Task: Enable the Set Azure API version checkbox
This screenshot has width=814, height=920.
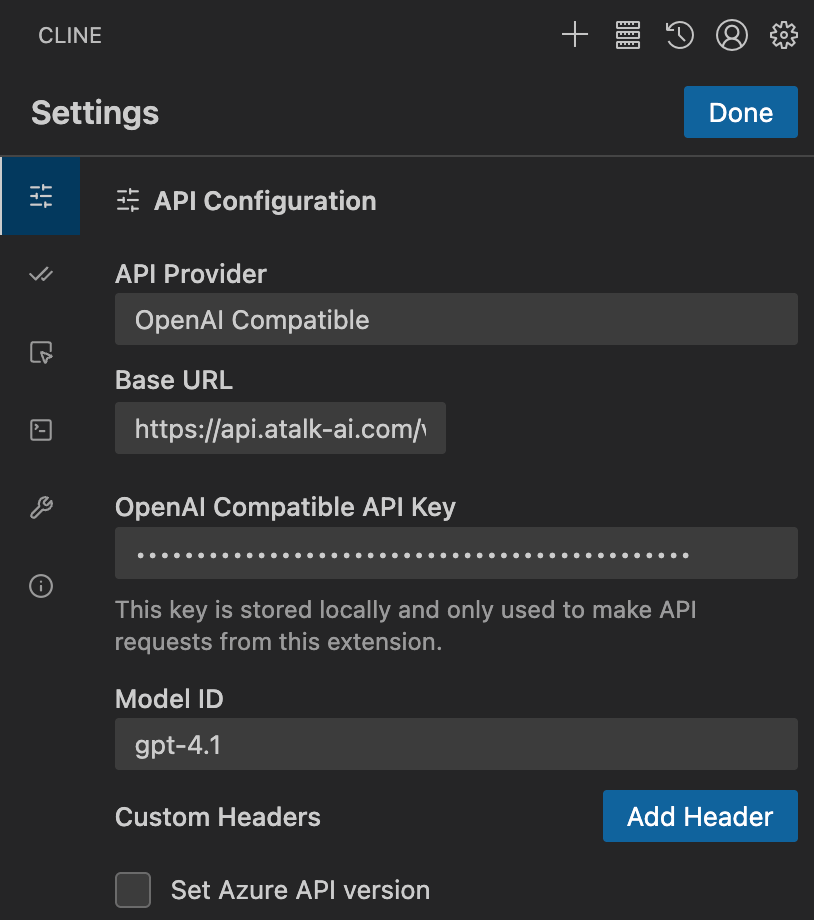Action: point(133,889)
